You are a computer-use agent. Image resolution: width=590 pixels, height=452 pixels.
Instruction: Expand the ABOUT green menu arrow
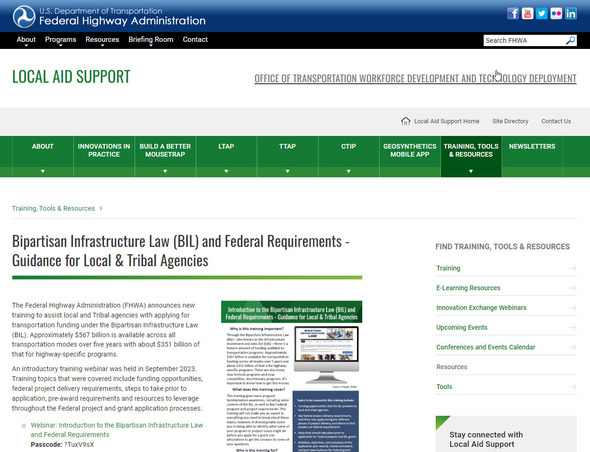click(x=43, y=171)
